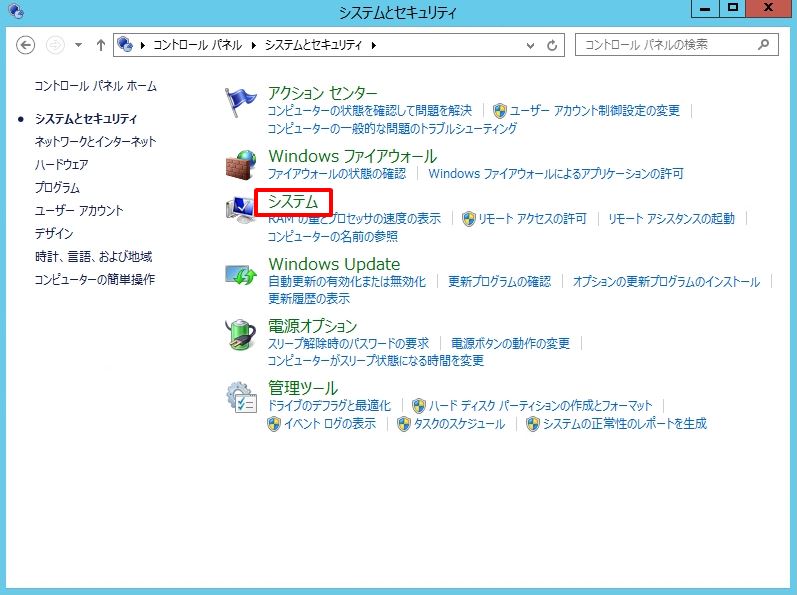Click the shield icon beside リモート アクセスの許可
The image size is (797, 595).
click(x=469, y=218)
